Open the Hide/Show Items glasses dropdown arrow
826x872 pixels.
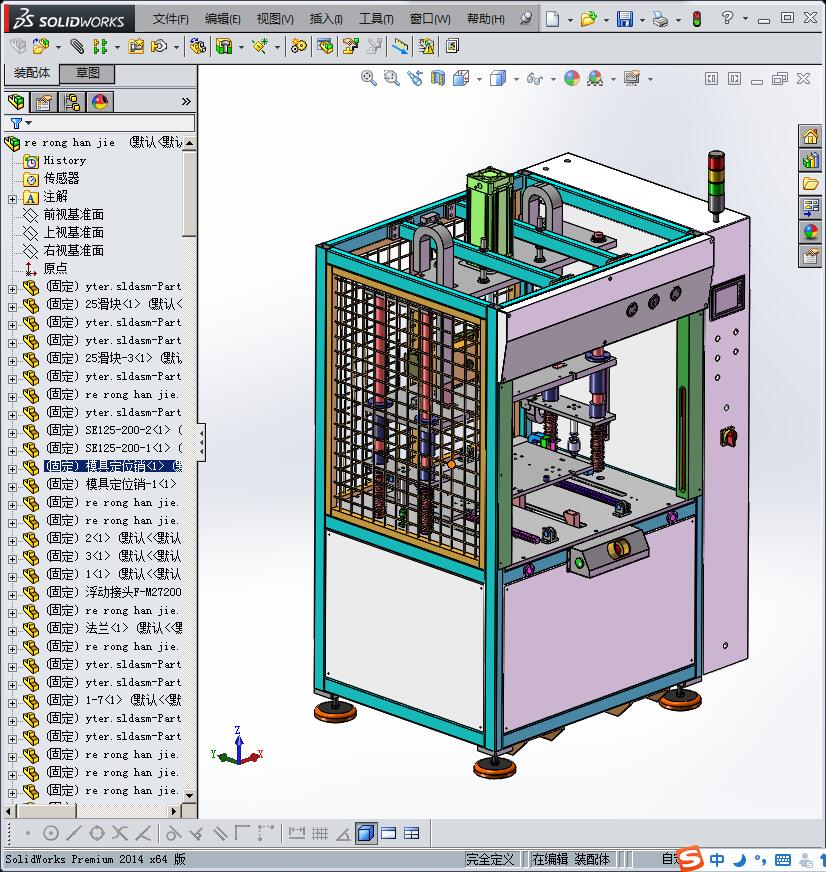pyautogui.click(x=553, y=79)
